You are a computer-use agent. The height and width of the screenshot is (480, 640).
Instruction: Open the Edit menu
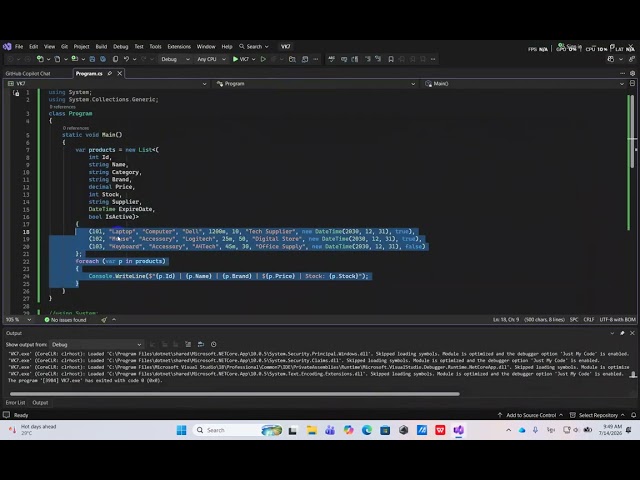33,47
